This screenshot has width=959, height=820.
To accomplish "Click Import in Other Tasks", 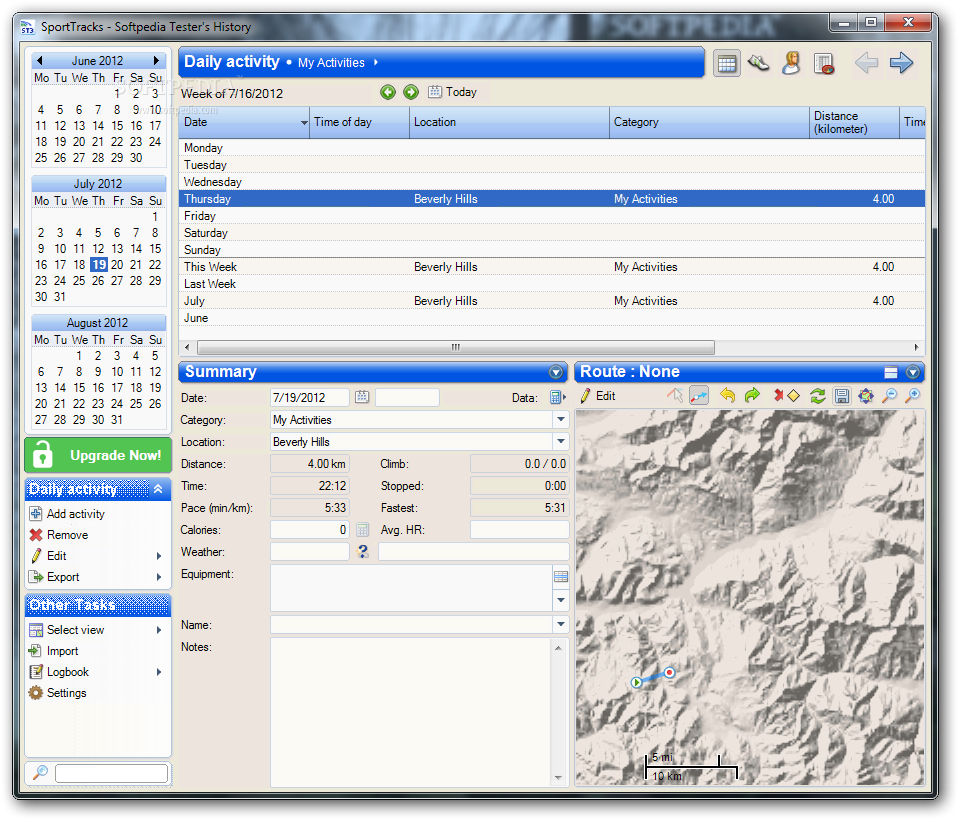I will (x=54, y=651).
